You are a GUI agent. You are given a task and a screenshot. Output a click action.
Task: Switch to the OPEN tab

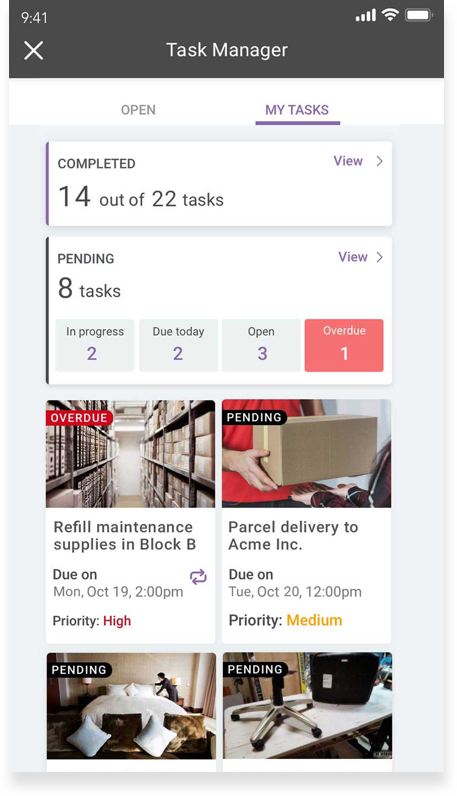click(x=138, y=110)
